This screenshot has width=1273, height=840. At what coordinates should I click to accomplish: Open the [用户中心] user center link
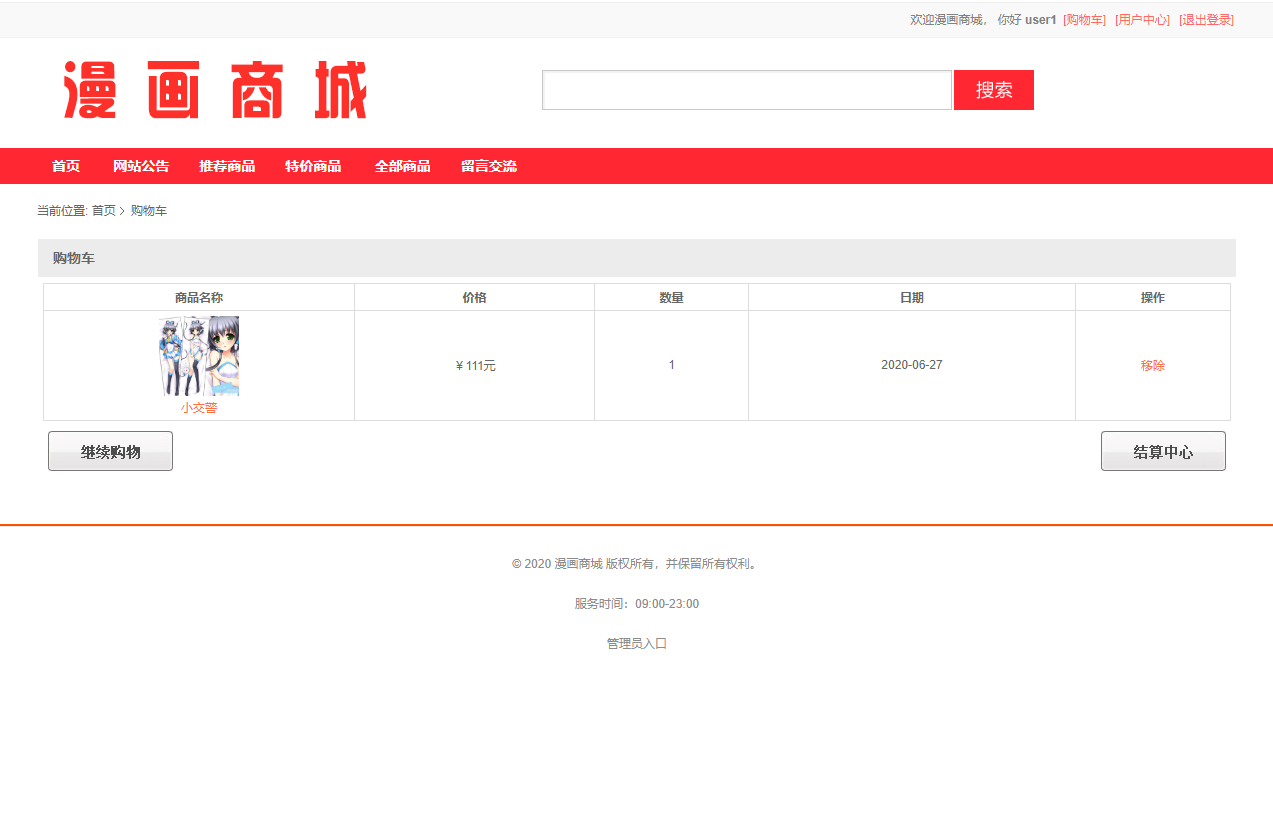[1142, 20]
